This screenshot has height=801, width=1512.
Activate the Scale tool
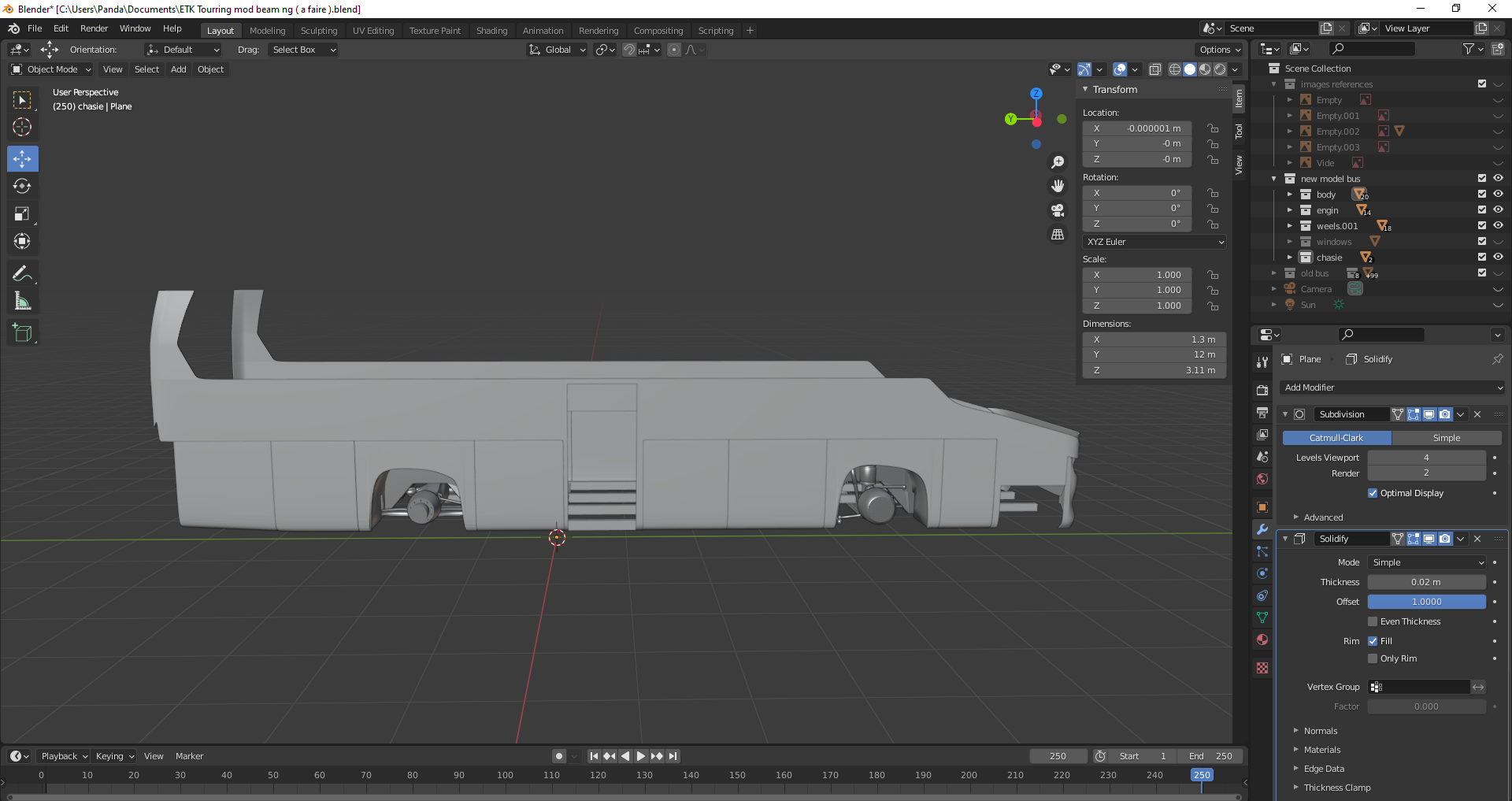(22, 213)
